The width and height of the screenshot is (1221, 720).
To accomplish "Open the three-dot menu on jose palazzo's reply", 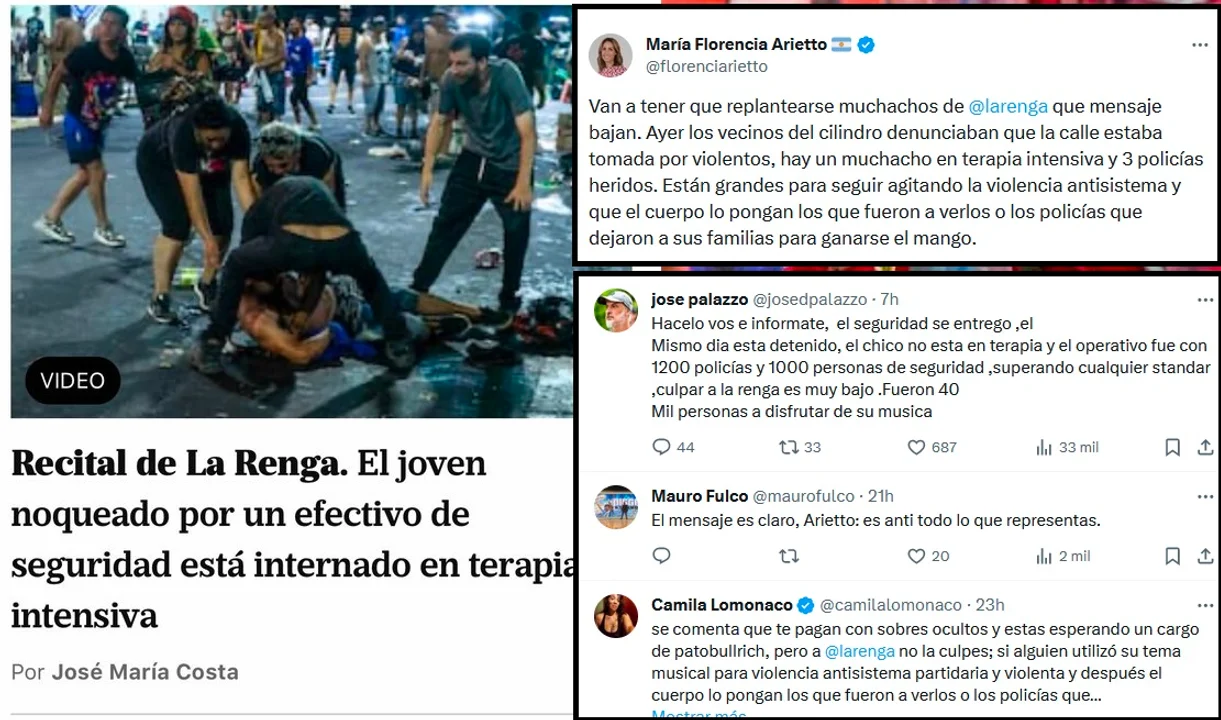I will 1205,299.
